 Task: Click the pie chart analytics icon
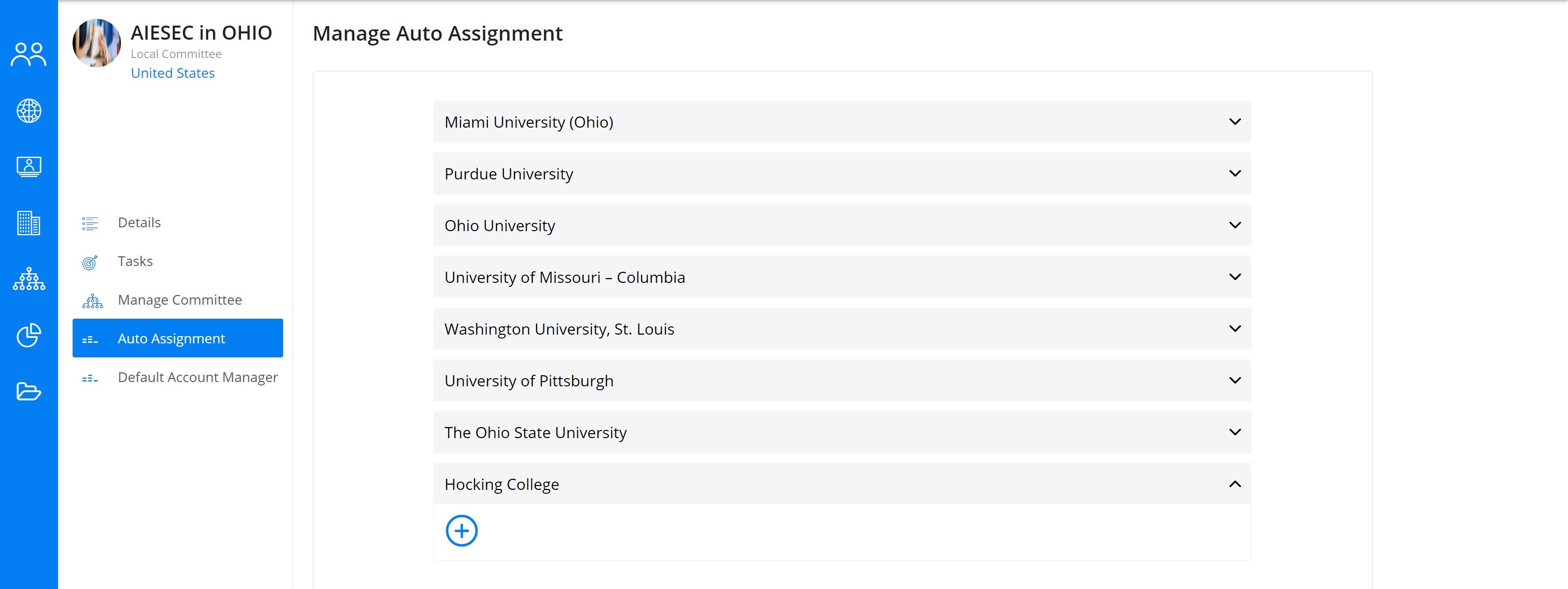29,335
